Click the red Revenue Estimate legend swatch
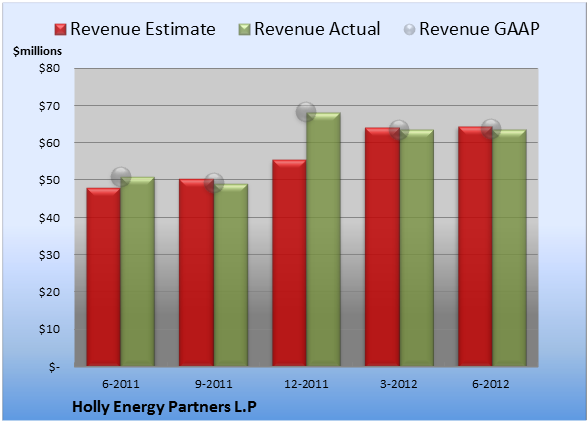This screenshot has width=588, height=422. coord(60,29)
